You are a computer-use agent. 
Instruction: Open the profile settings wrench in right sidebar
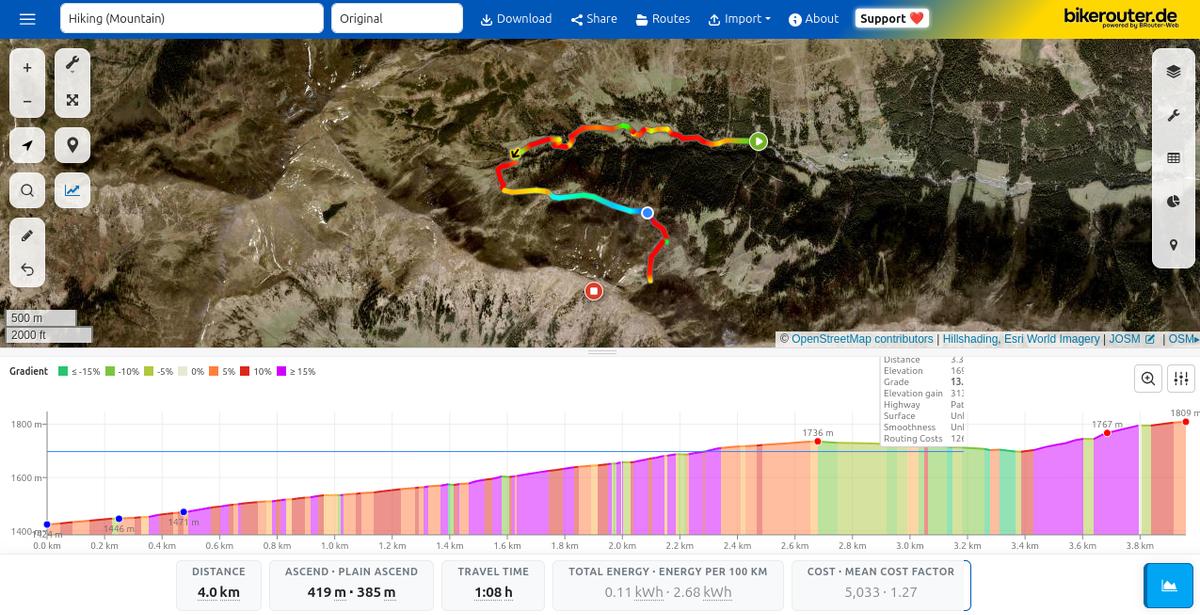click(1174, 115)
